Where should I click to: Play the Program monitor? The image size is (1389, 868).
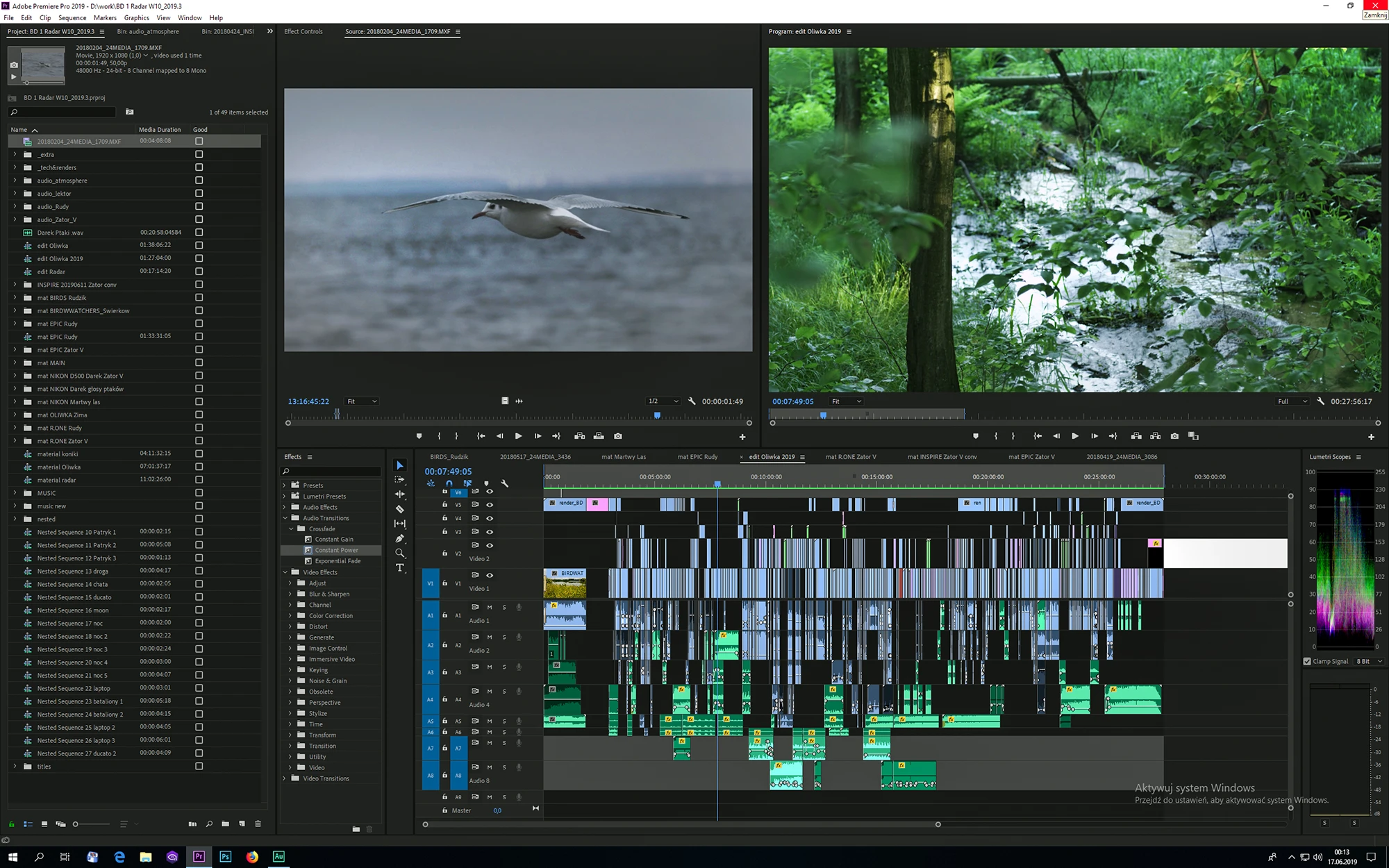(1075, 436)
